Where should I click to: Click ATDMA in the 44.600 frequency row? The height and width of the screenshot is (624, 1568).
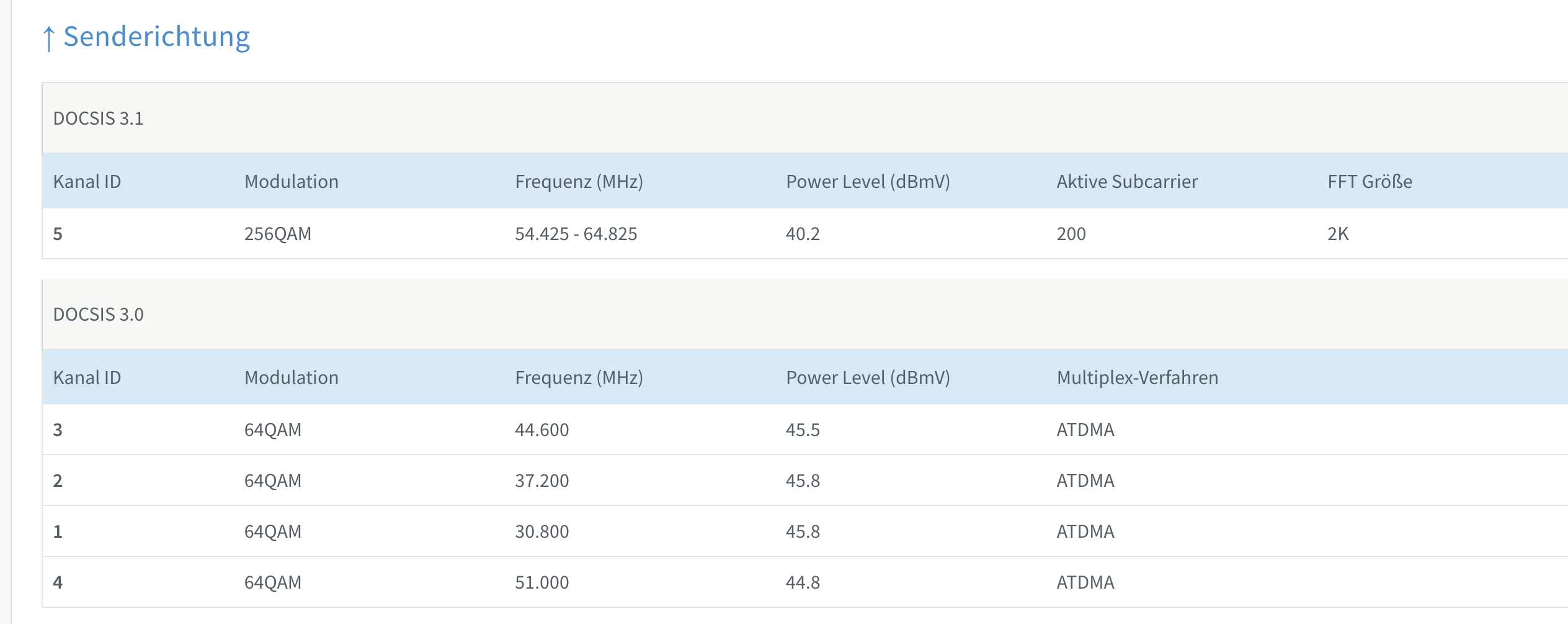pyautogui.click(x=1085, y=430)
